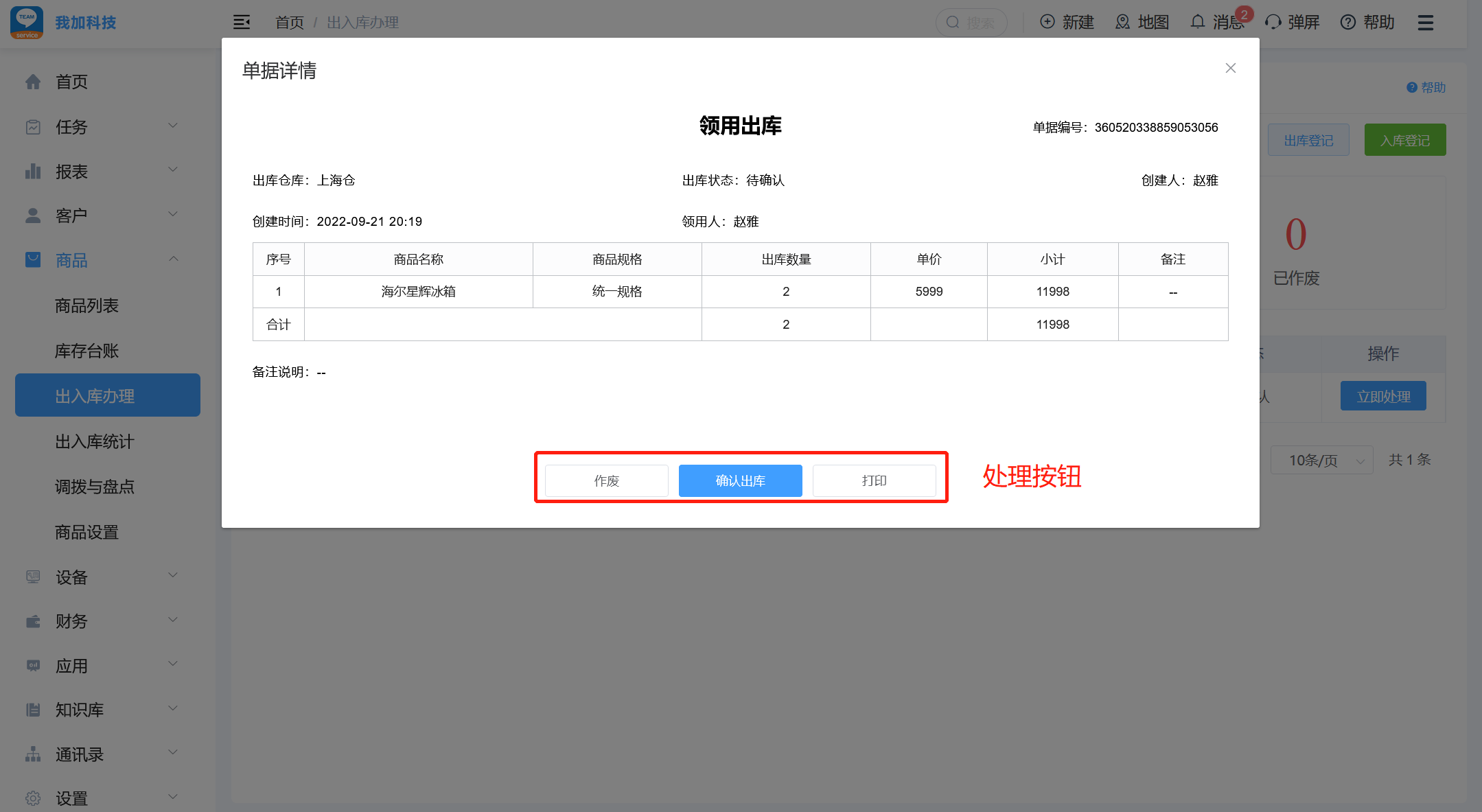Open the Inventory Ledger menu item
1482x812 pixels.
86,351
